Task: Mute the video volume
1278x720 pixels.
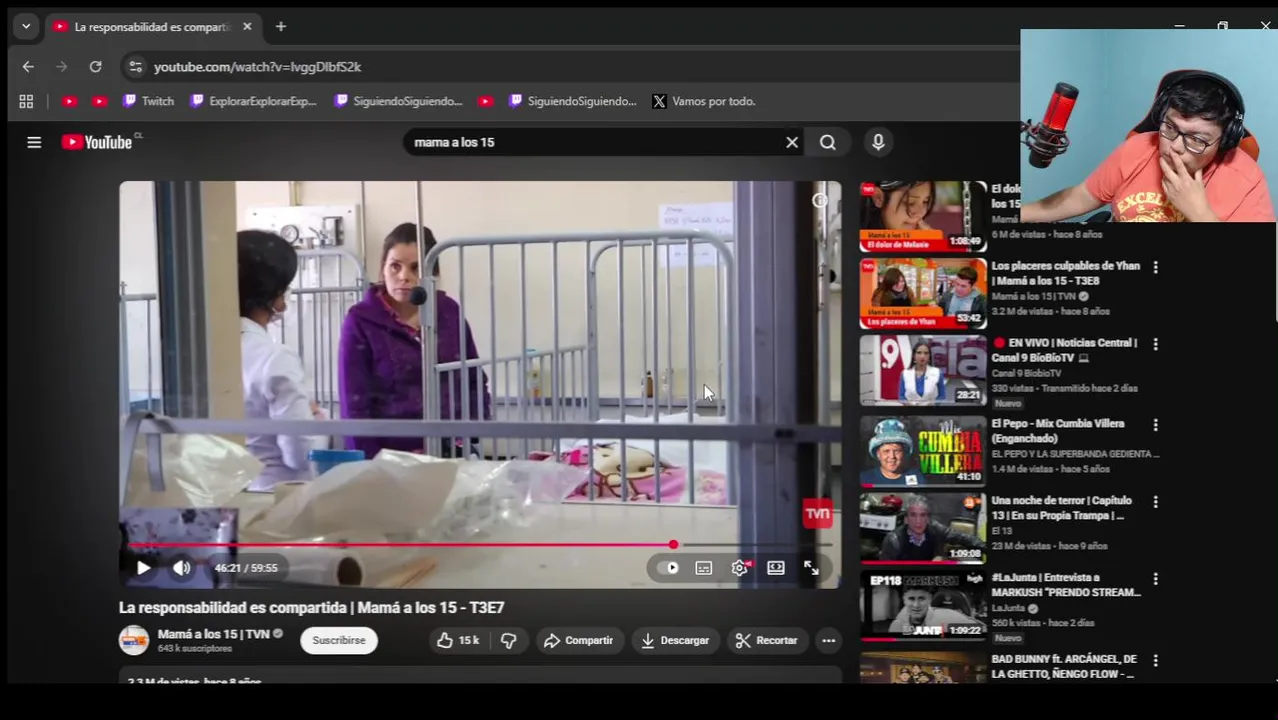Action: tap(181, 568)
